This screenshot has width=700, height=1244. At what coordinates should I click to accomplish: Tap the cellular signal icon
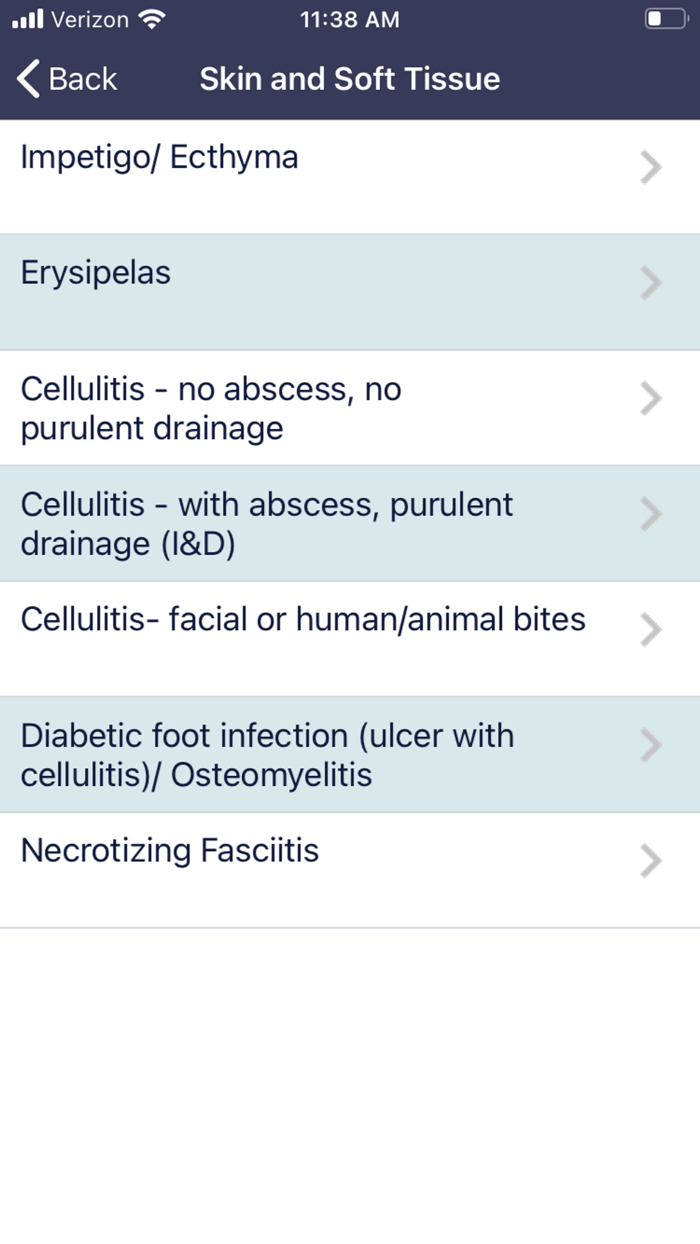26,17
